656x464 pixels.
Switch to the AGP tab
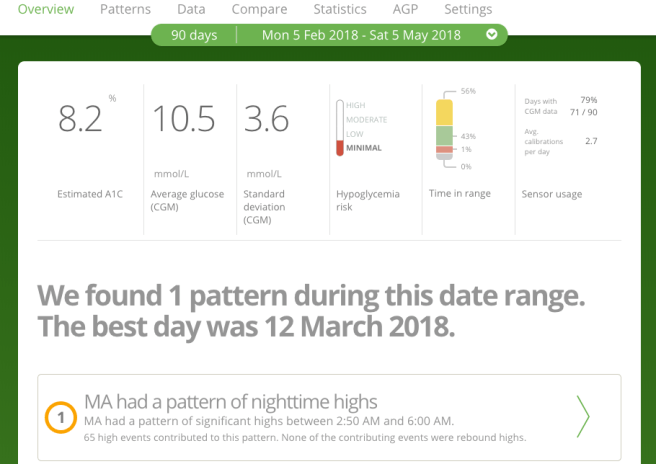406,9
